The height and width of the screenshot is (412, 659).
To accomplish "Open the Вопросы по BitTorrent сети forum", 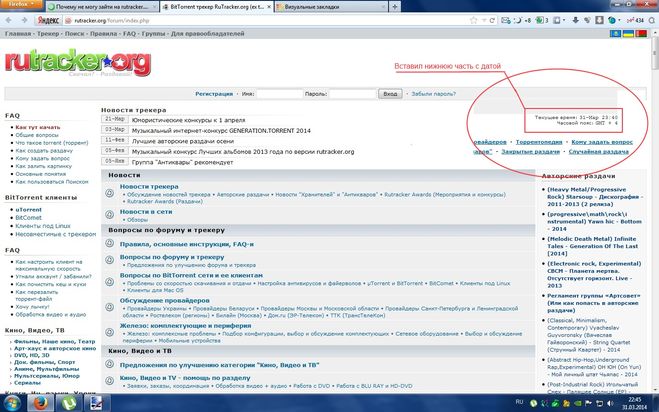I will click(191, 275).
